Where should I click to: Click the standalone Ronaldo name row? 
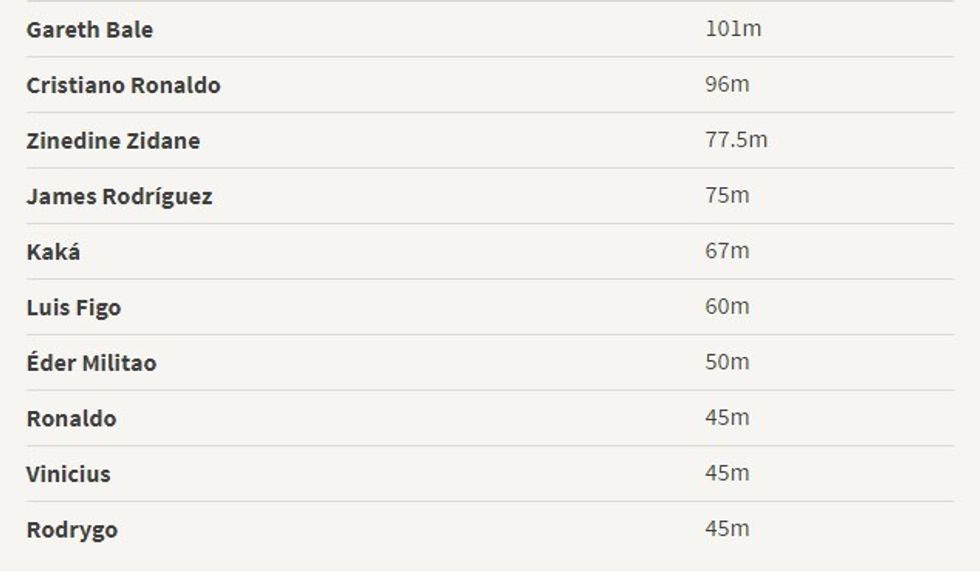coord(71,418)
